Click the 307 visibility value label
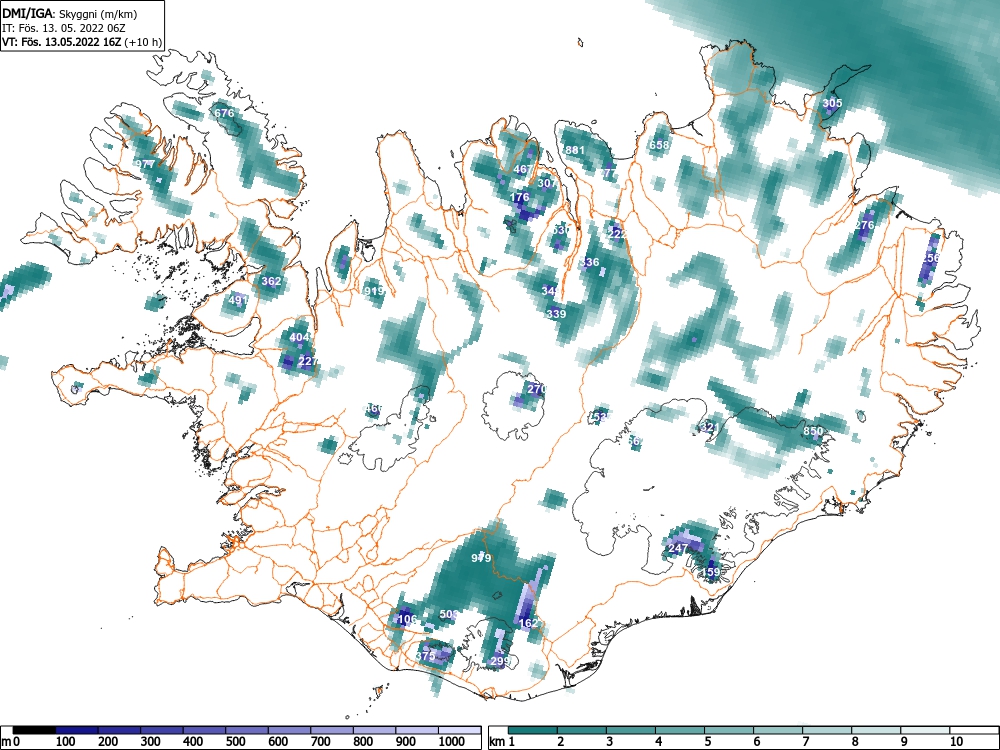 (x=547, y=183)
